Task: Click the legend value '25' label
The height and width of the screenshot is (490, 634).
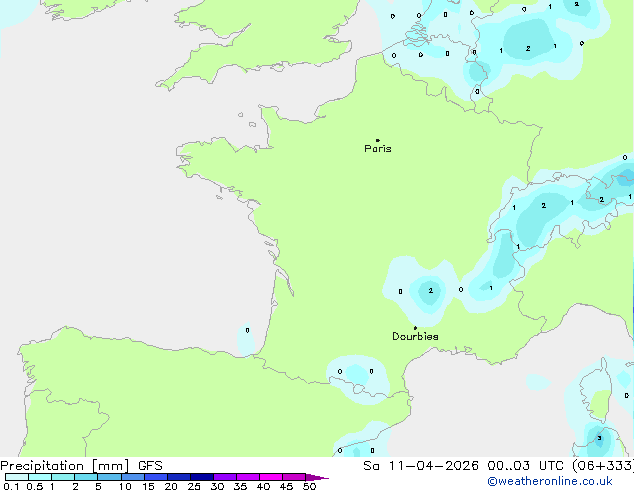Action: (194, 486)
